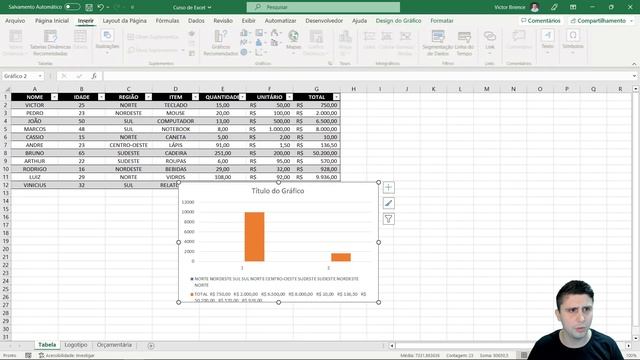Click the macro record icon in status bar
Image resolution: width=640 pixels, height=360 pixels.
click(x=28, y=356)
